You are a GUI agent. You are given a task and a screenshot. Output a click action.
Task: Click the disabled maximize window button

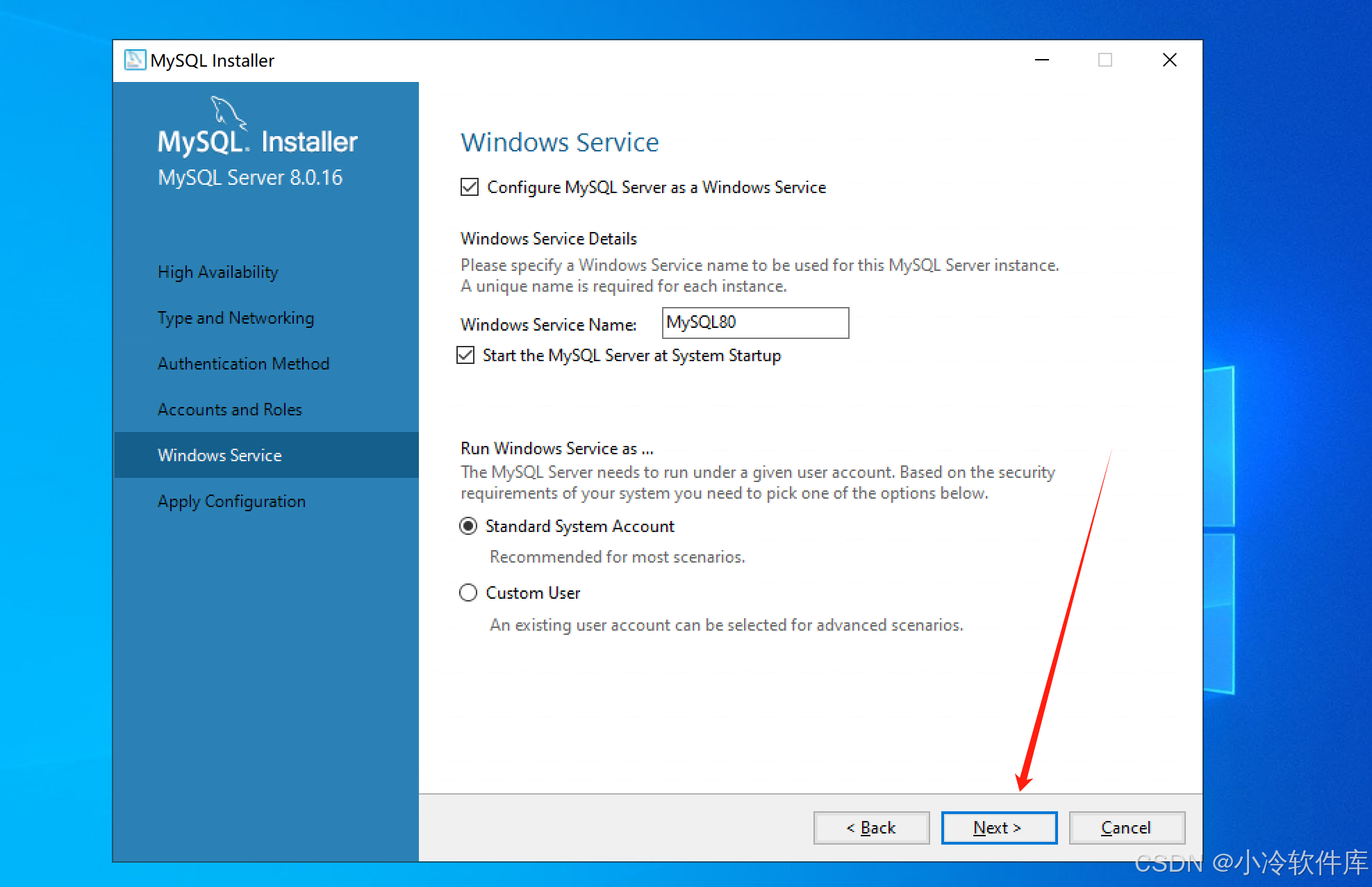(x=1105, y=60)
